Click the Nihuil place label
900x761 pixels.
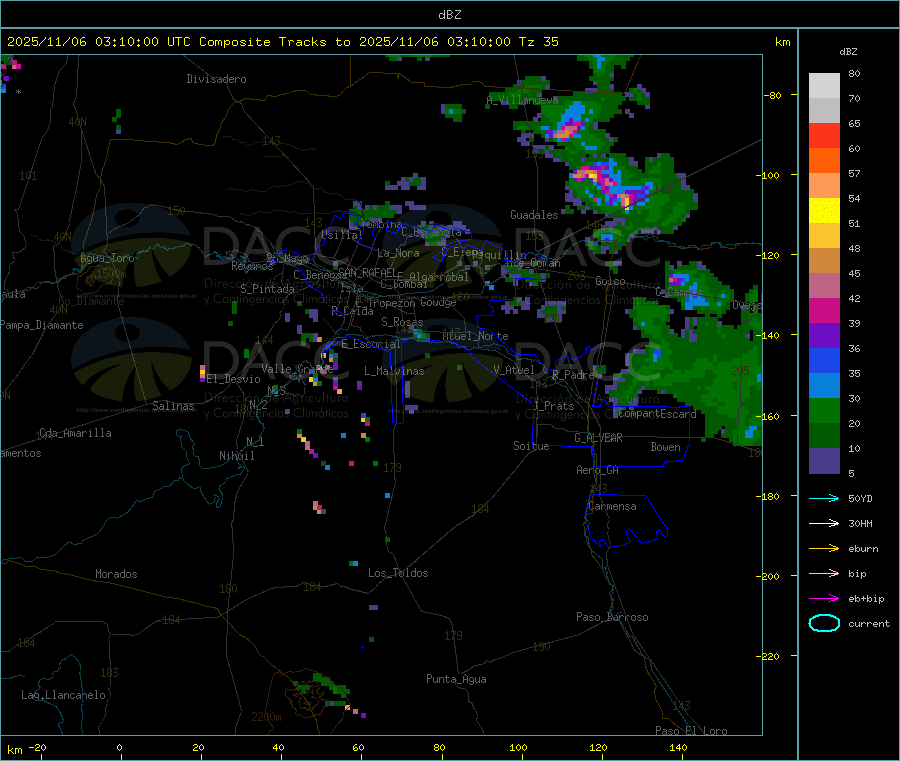[x=236, y=456]
